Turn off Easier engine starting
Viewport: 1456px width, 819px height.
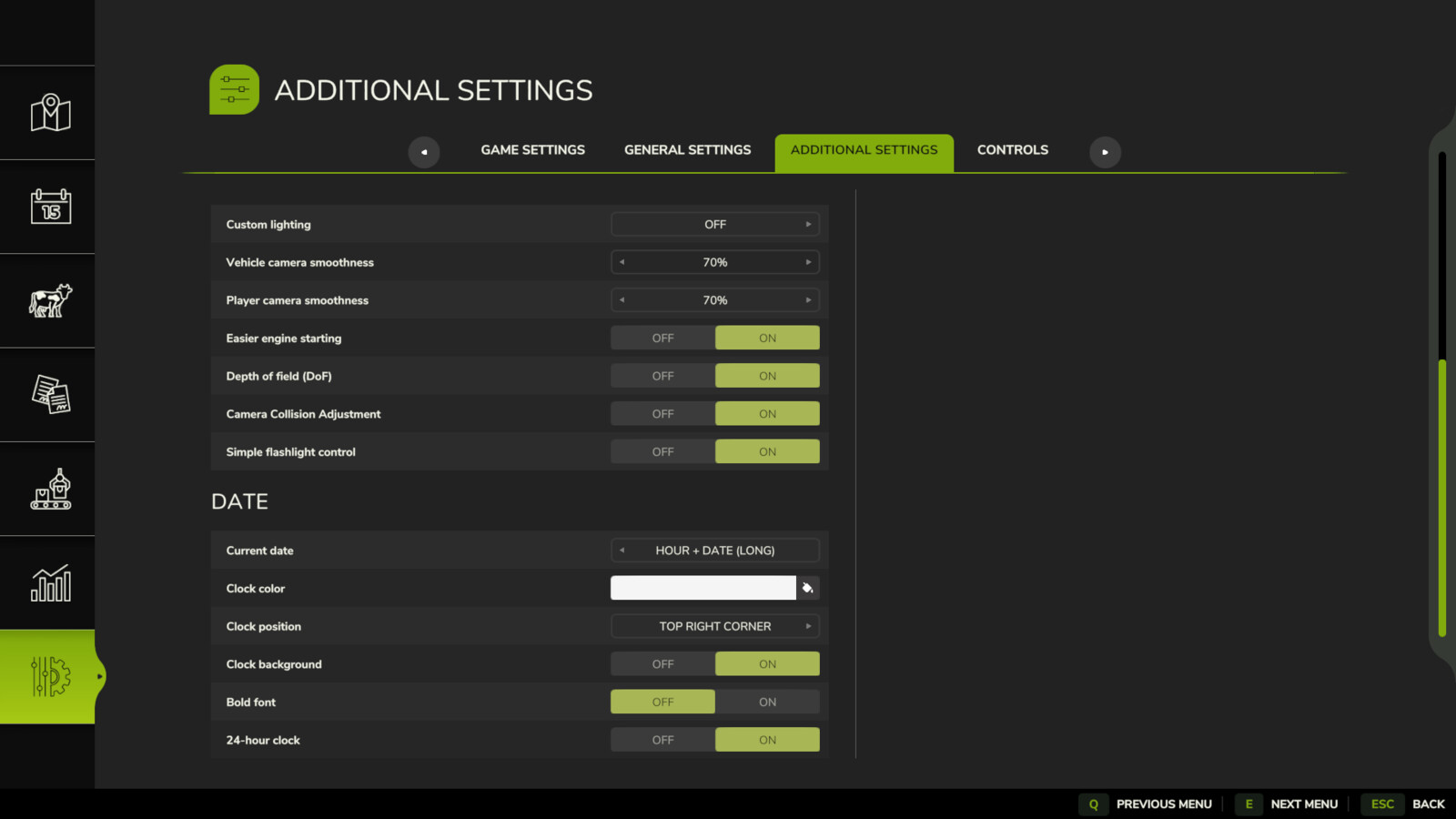point(662,337)
